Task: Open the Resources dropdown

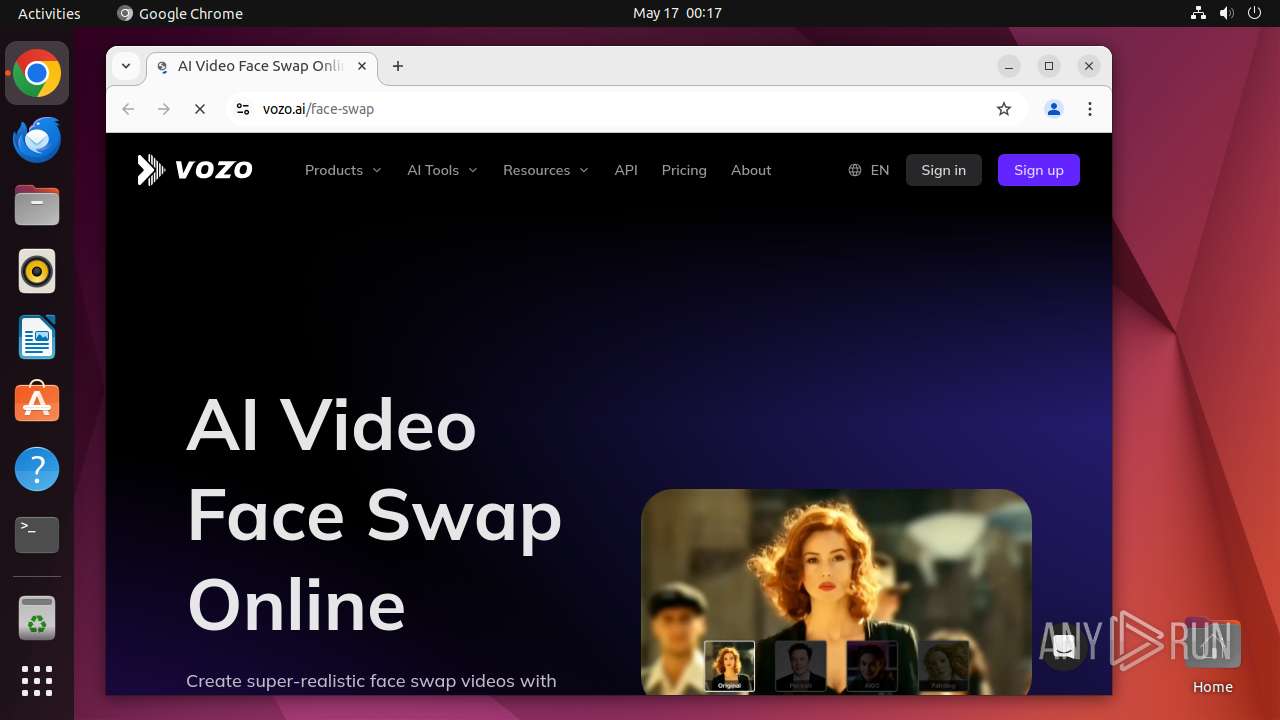Action: click(546, 170)
